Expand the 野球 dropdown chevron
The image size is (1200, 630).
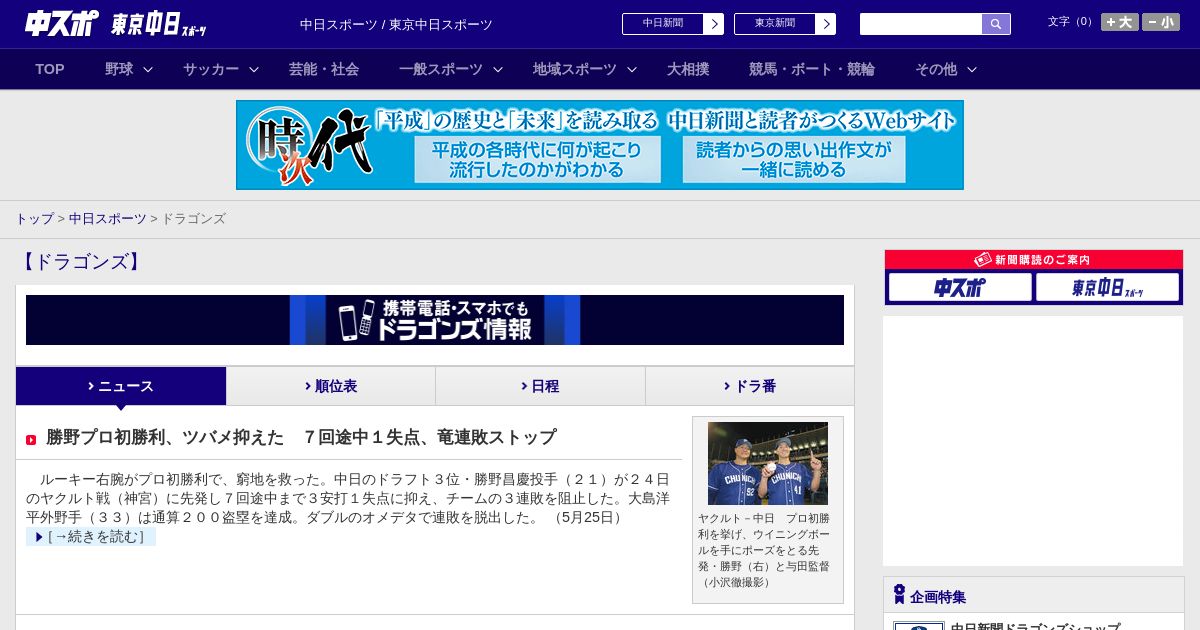click(148, 70)
